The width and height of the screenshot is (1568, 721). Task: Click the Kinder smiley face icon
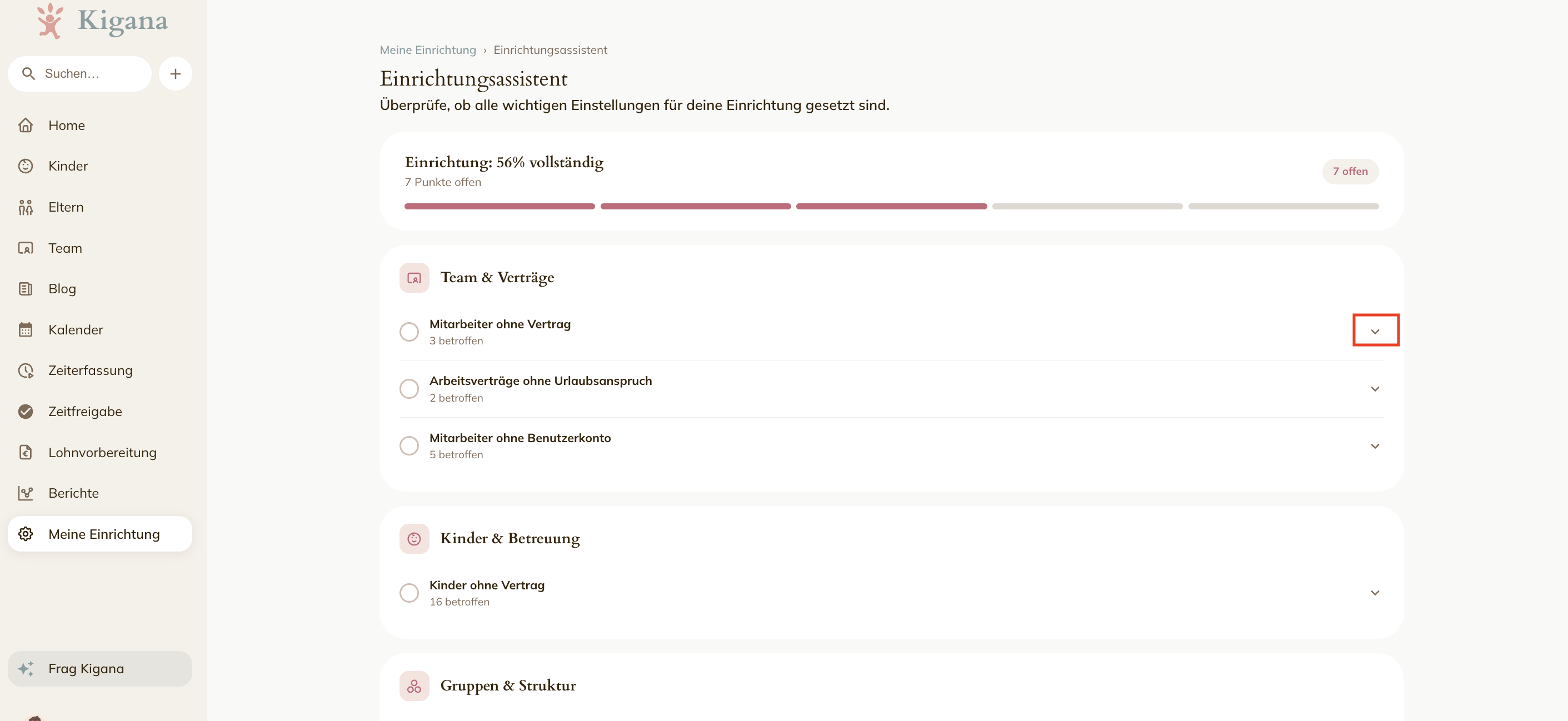pyautogui.click(x=26, y=166)
